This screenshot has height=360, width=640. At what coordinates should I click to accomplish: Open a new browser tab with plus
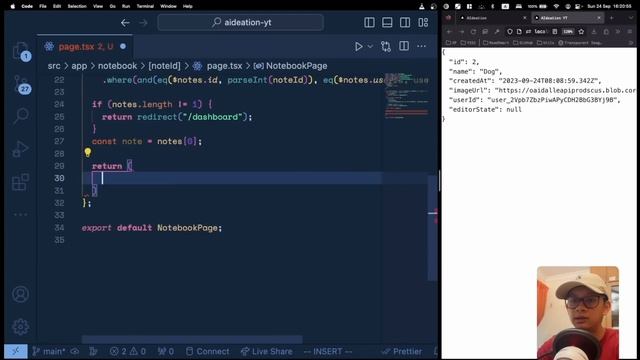611,18
